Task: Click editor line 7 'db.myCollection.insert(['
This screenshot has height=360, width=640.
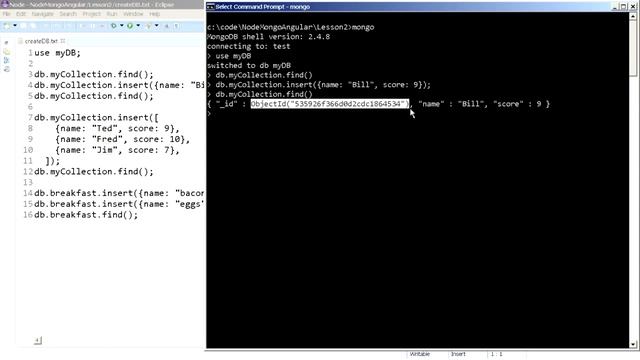Action: click(x=96, y=118)
